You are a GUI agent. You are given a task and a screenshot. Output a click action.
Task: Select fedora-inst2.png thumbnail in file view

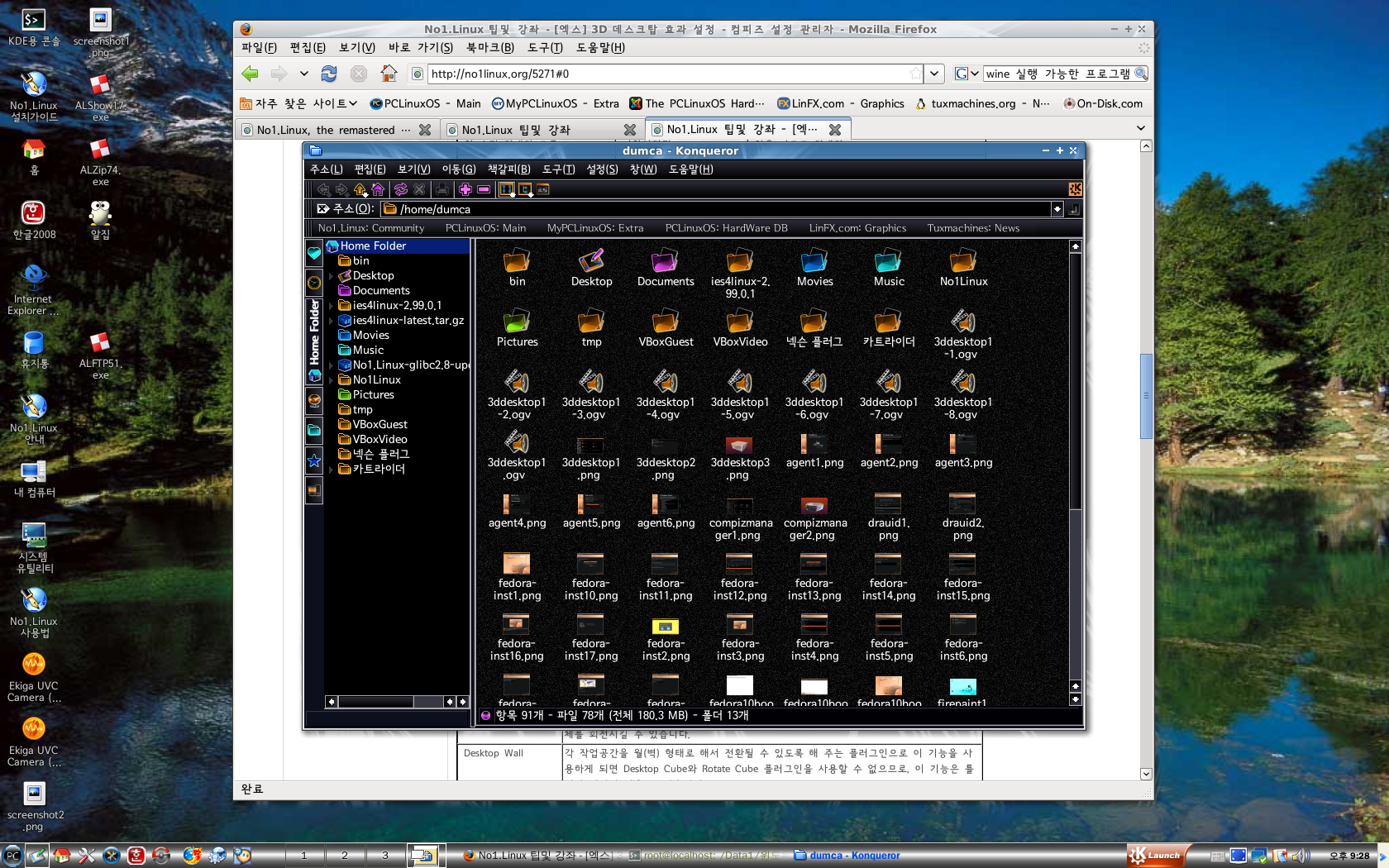coord(666,639)
